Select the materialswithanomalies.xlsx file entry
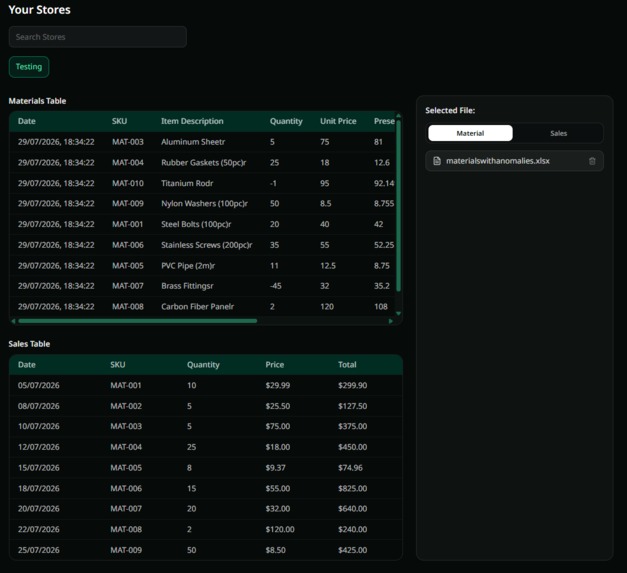627x573 pixels. 514,161
